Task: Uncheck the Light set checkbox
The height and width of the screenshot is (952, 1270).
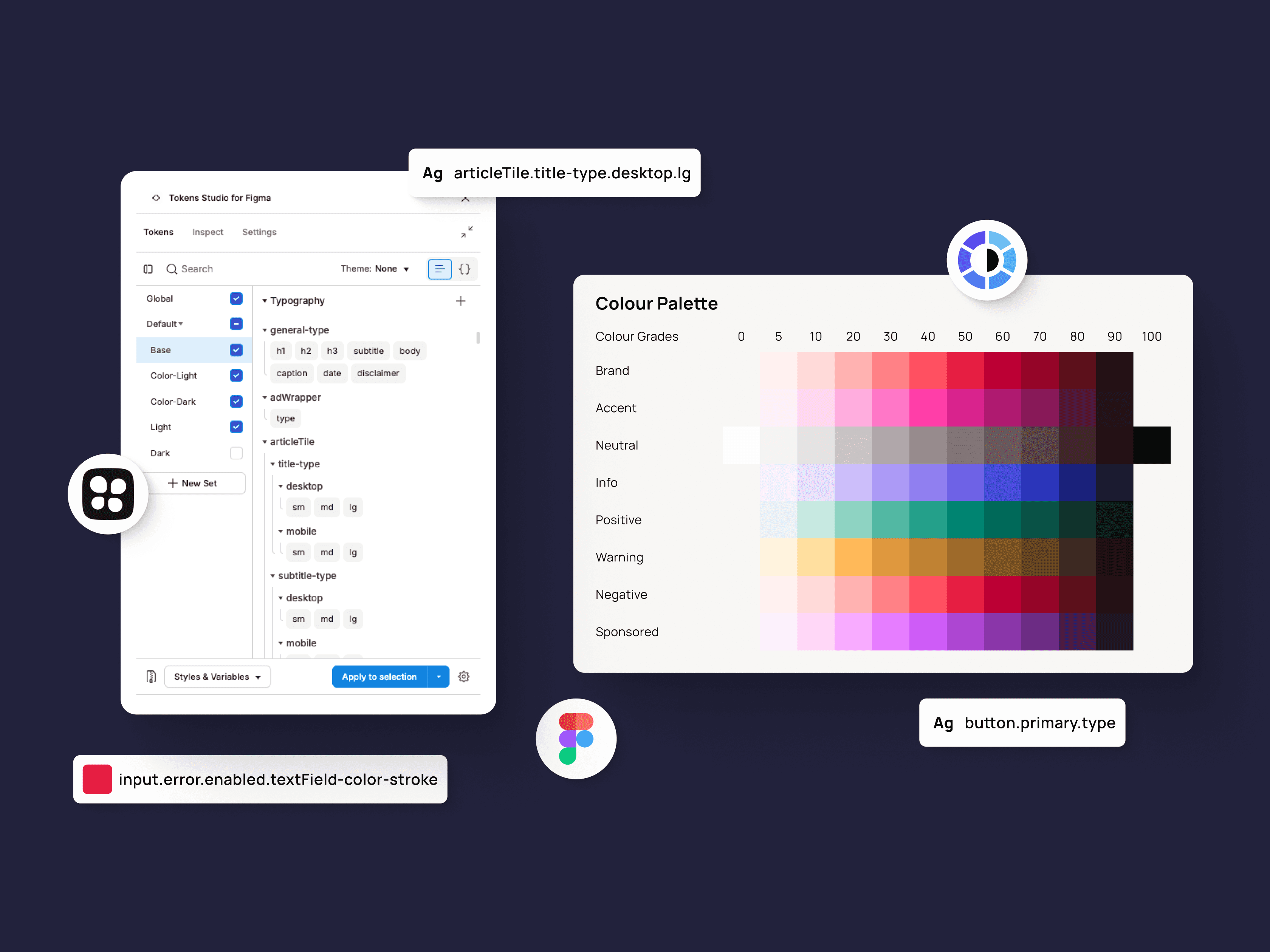Action: [x=236, y=427]
